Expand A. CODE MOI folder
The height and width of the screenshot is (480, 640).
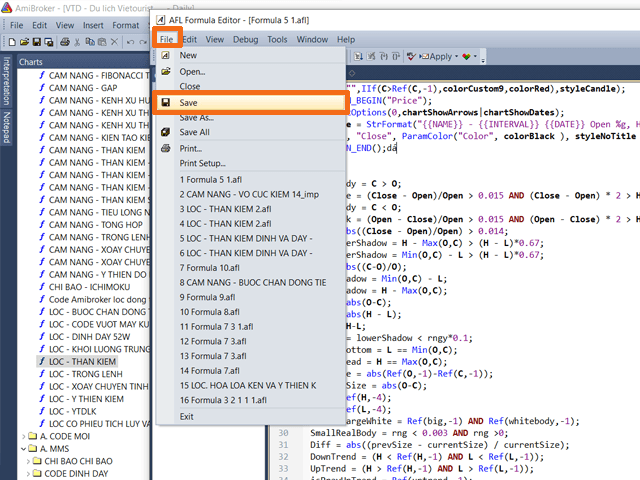(x=23, y=436)
